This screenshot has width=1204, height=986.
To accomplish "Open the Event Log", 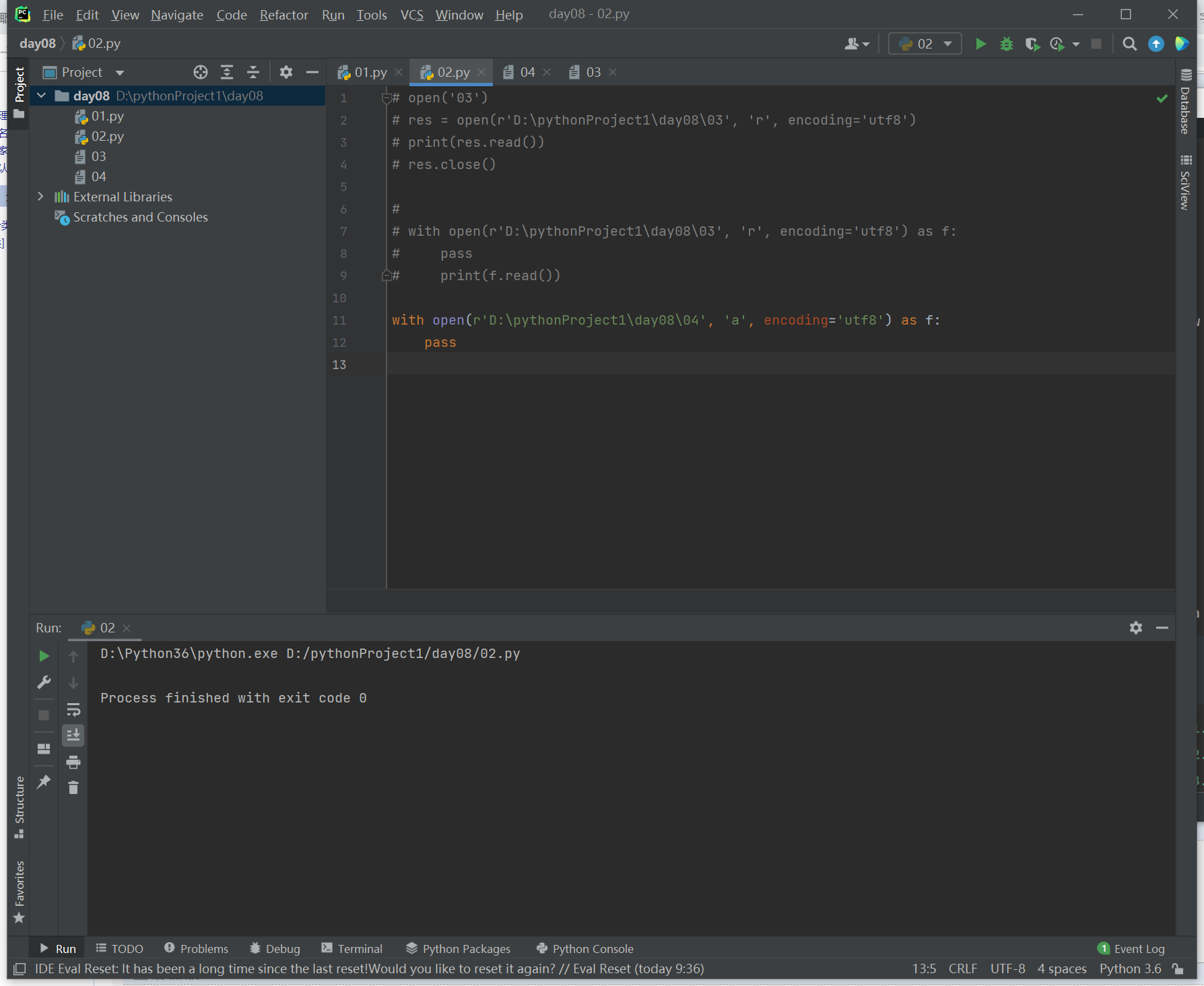I will pyautogui.click(x=1131, y=948).
